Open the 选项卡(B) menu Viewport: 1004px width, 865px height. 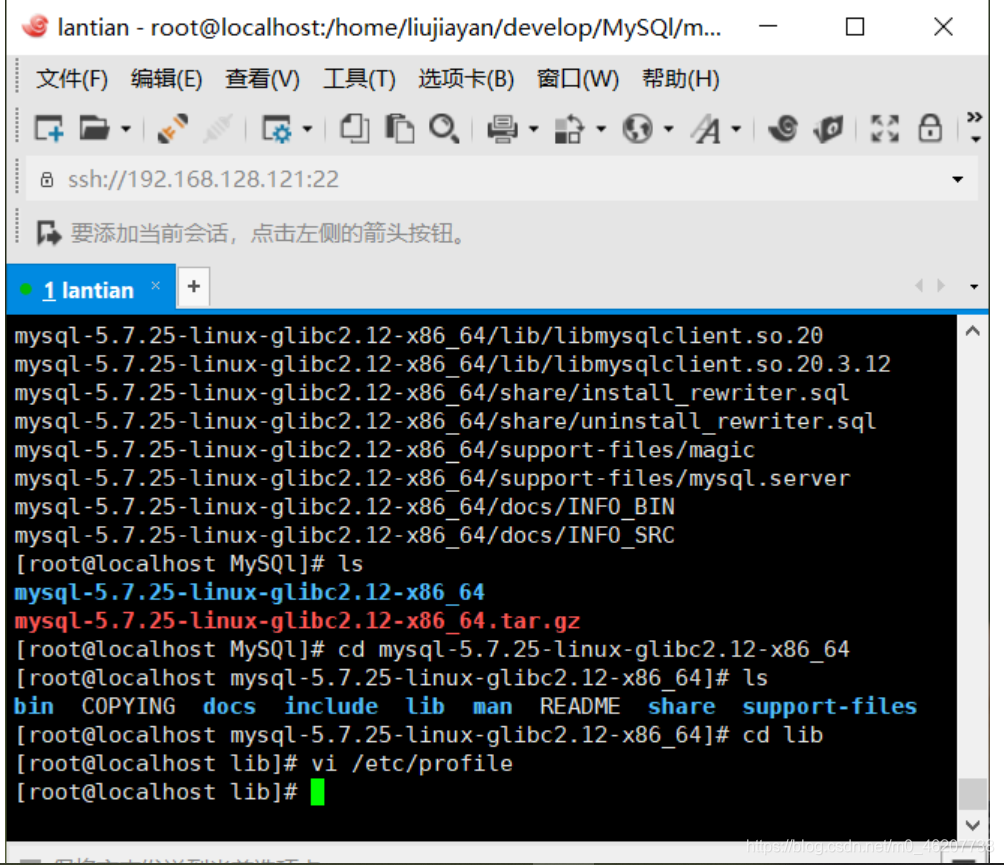[x=466, y=79]
